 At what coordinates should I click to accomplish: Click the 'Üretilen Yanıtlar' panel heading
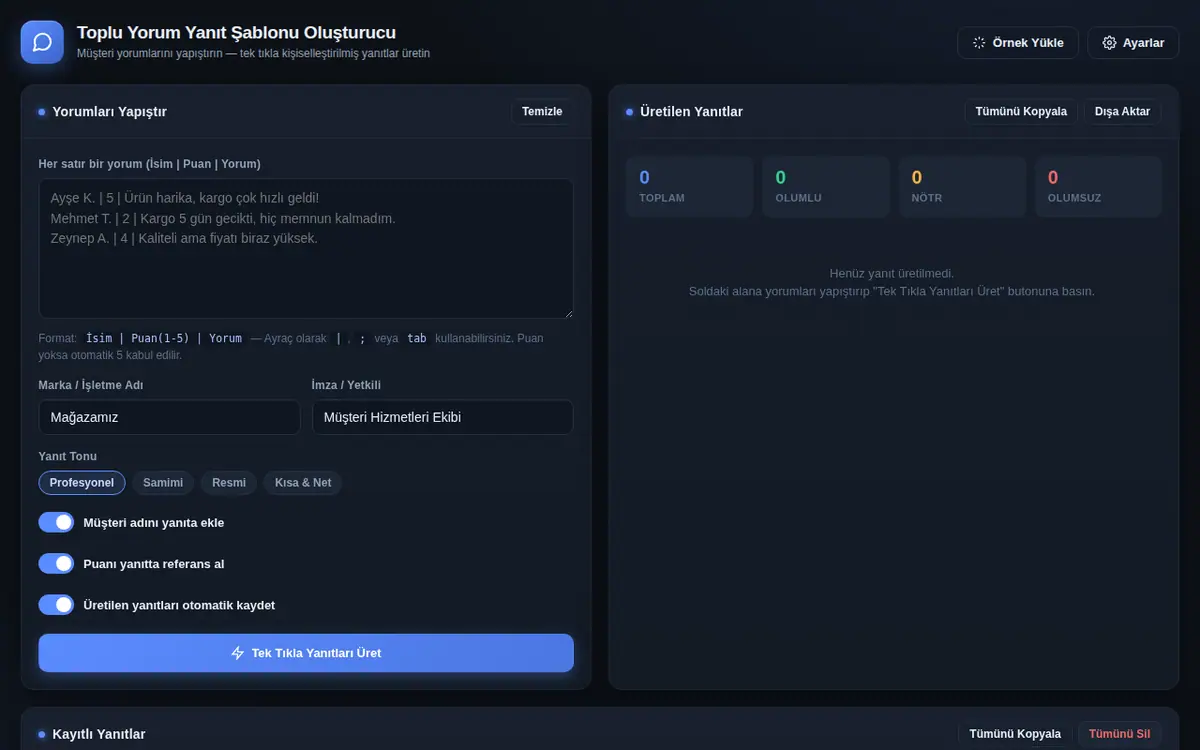[691, 112]
